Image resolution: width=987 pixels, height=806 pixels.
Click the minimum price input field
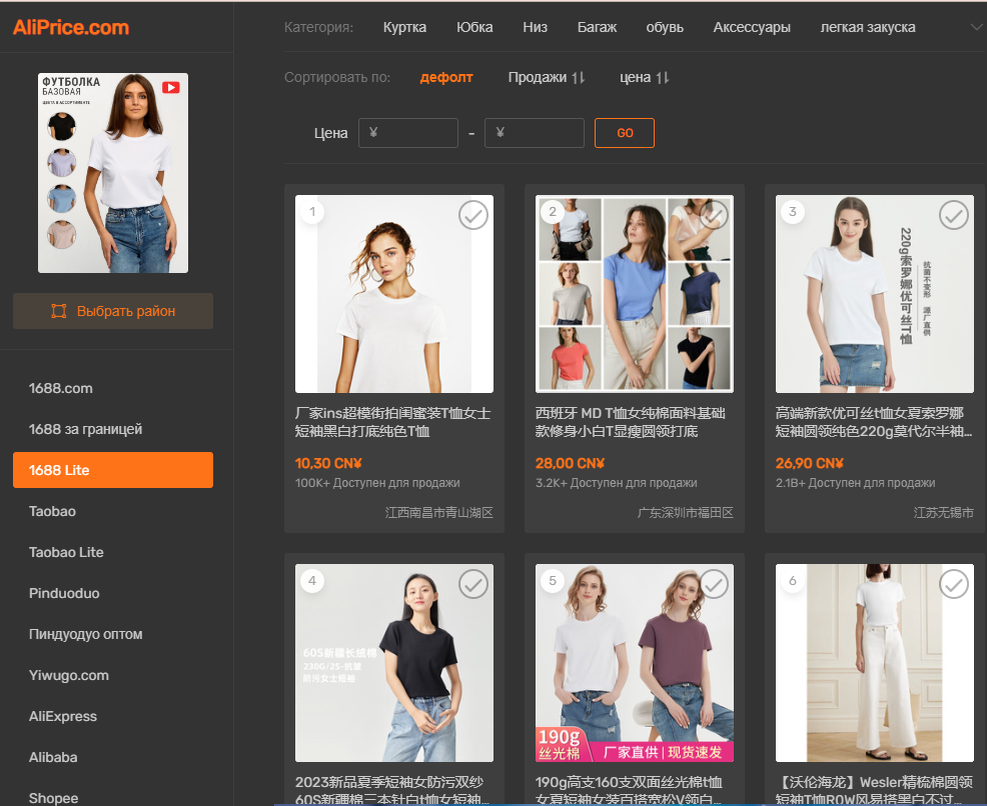409,133
